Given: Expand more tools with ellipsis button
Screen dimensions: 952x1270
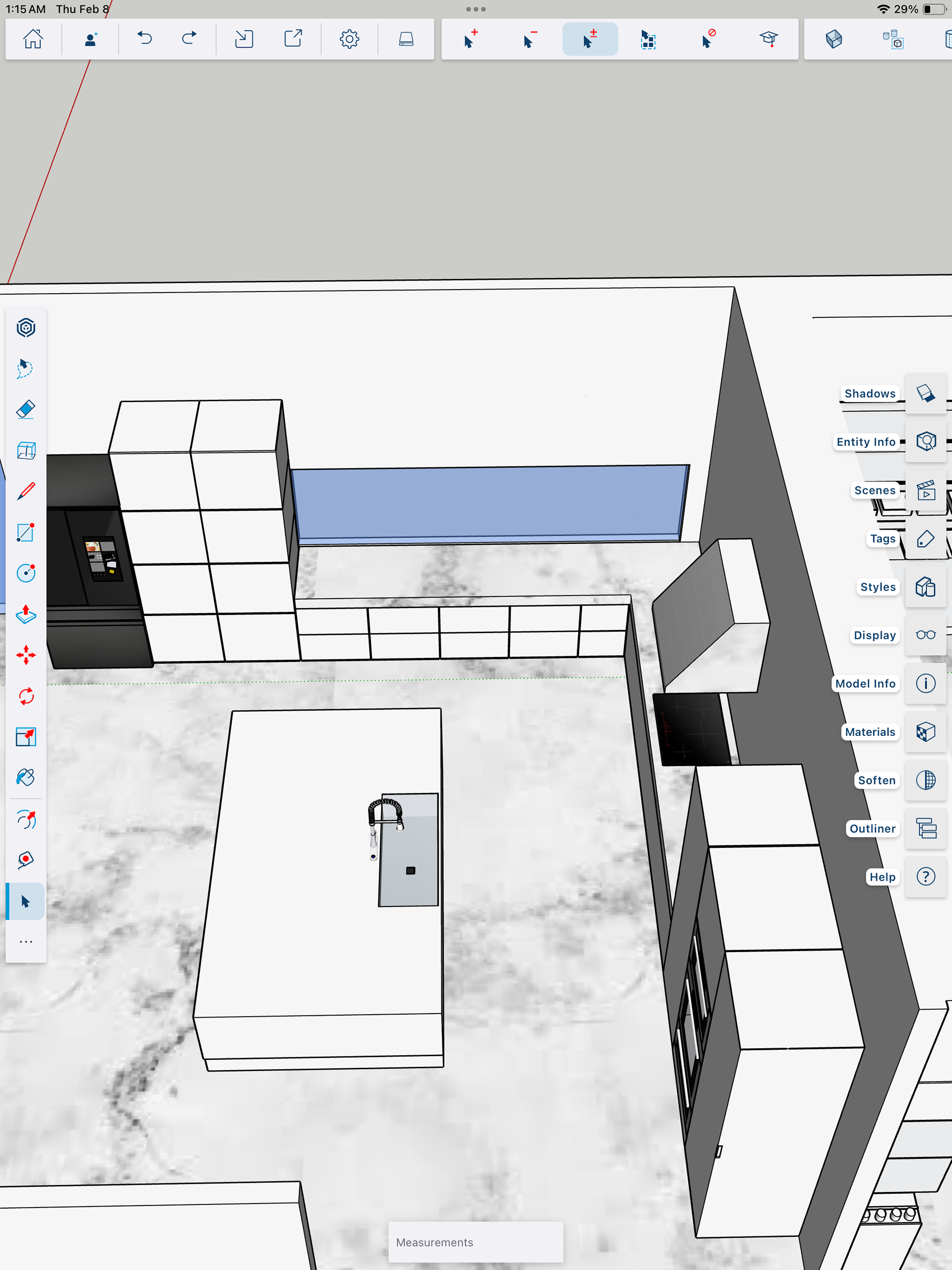Looking at the screenshot, I should tap(26, 942).
